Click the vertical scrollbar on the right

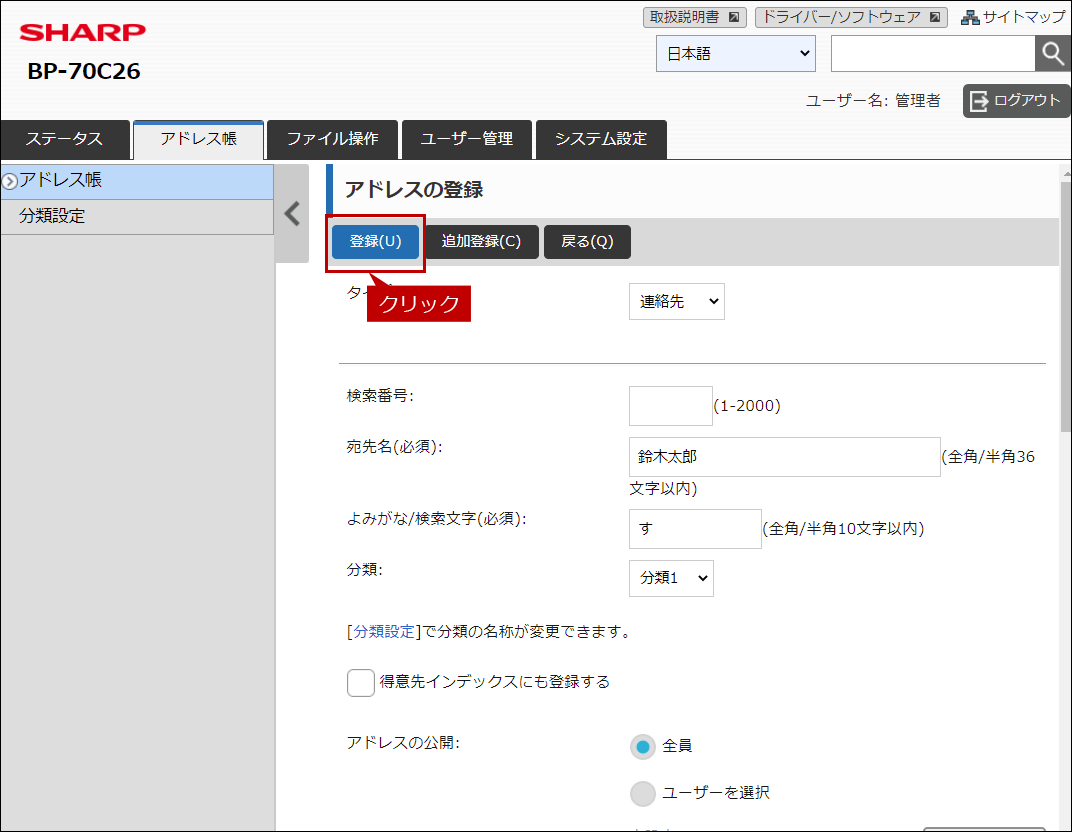tap(1066, 306)
